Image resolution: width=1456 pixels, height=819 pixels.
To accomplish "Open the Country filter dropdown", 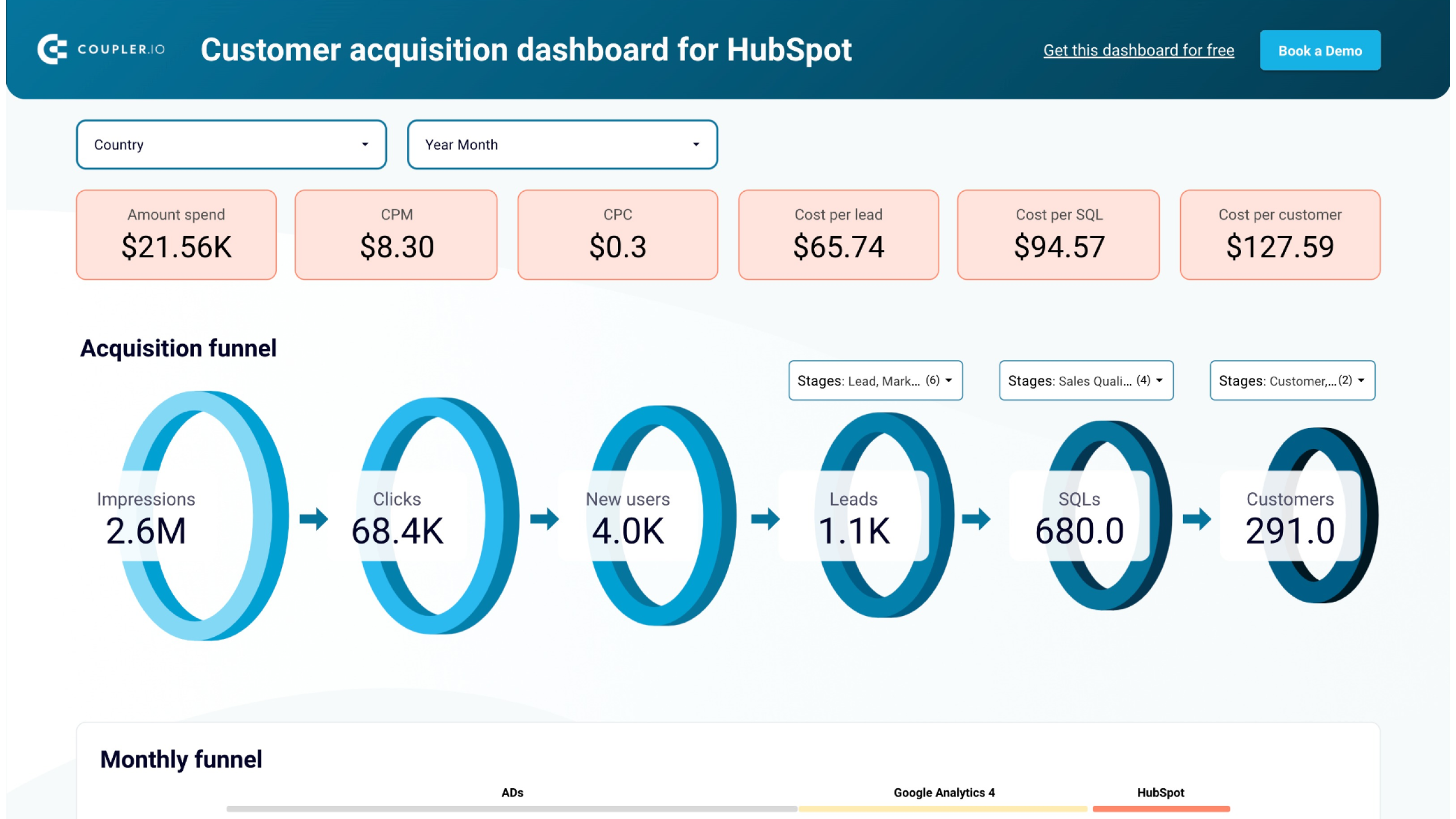I will click(231, 145).
